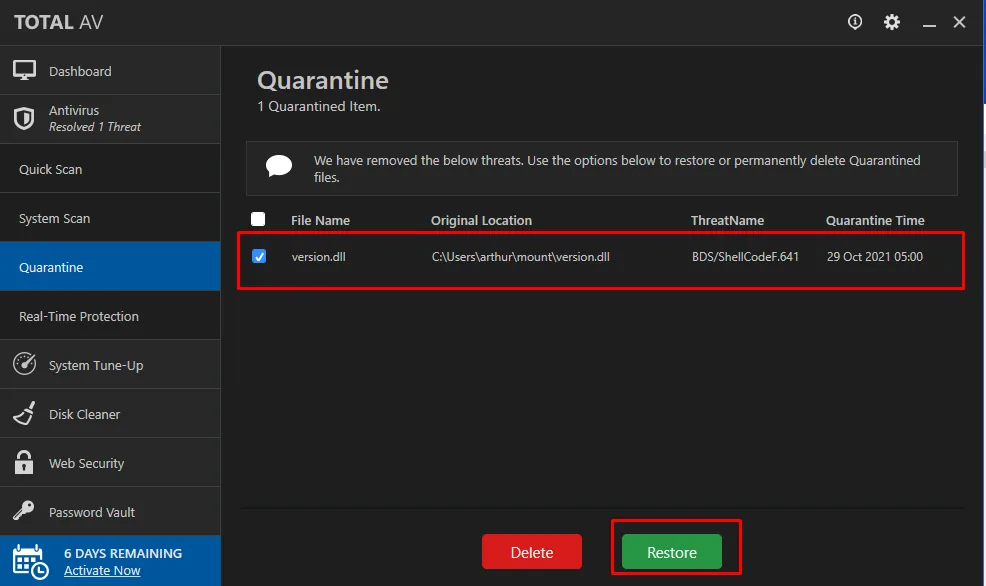Open System Tune-Up
986x586 pixels.
(110, 365)
